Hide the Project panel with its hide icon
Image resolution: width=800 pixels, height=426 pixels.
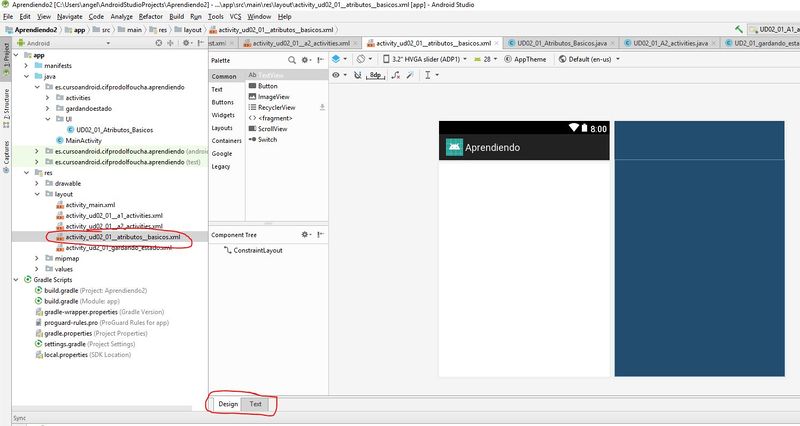[x=200, y=43]
